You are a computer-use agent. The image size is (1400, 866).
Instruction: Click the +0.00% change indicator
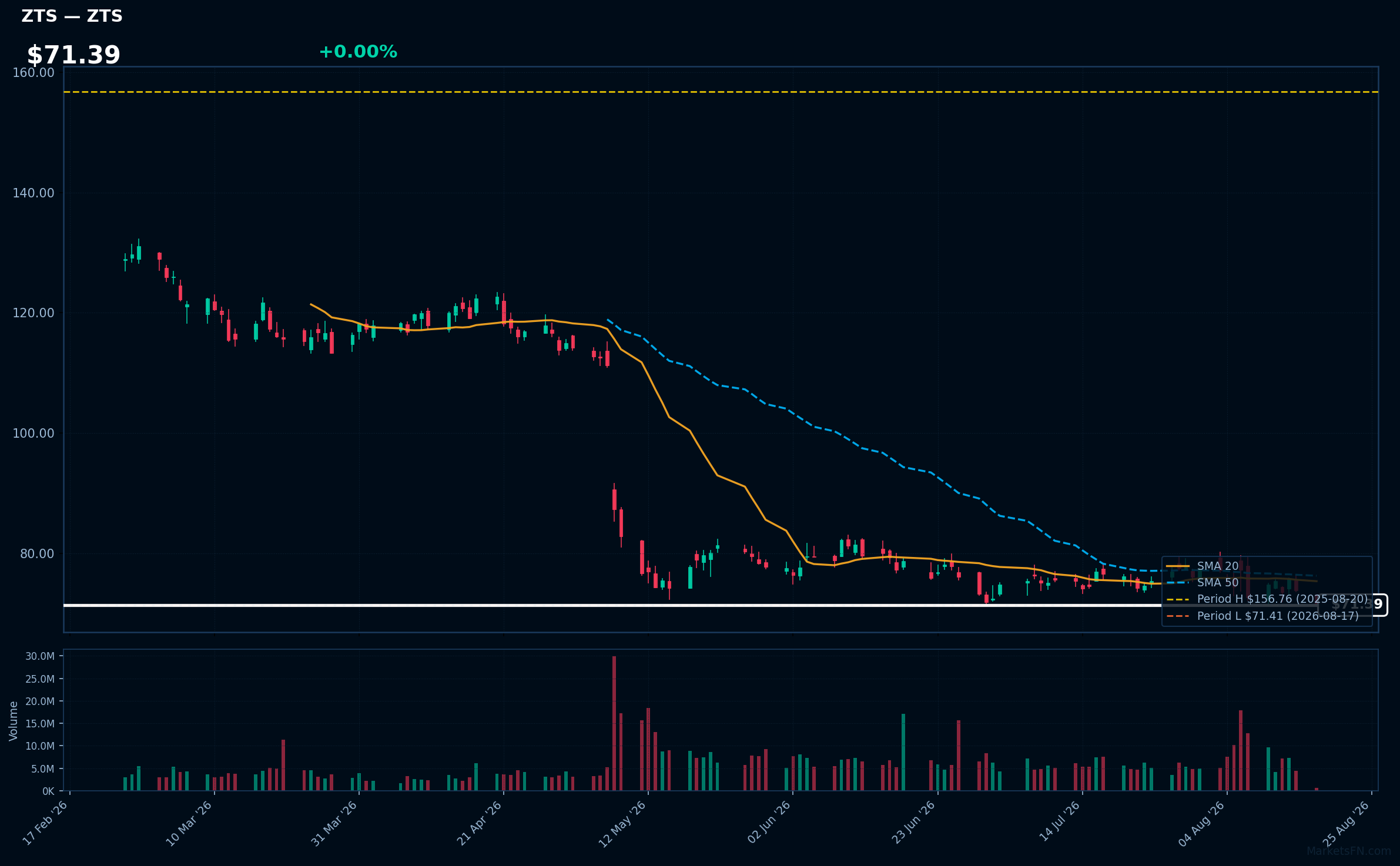[358, 52]
